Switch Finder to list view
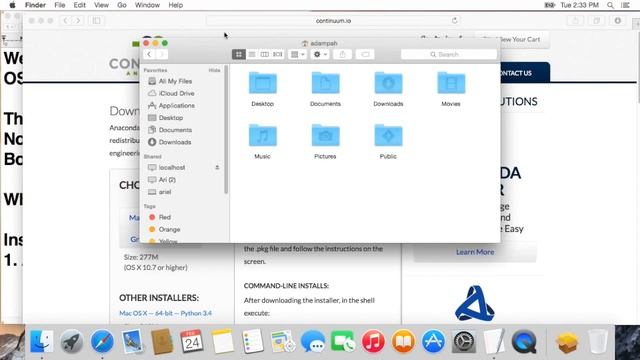This screenshot has width=640, height=360. (x=252, y=54)
